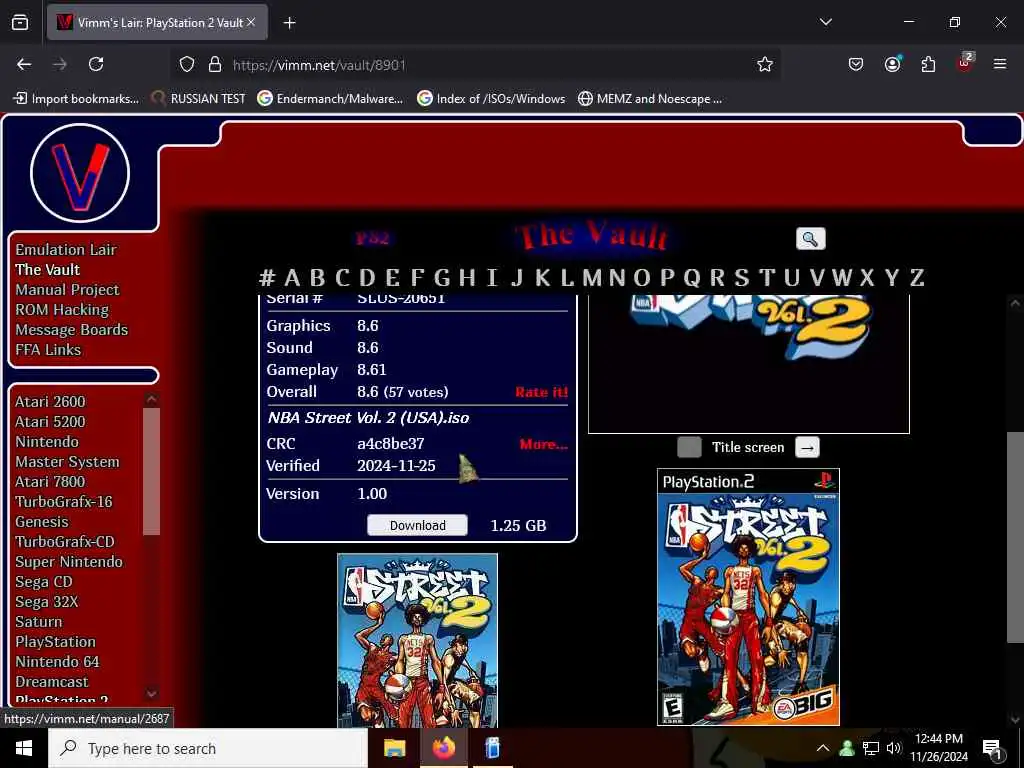Open the volume control in system tray

[895, 748]
